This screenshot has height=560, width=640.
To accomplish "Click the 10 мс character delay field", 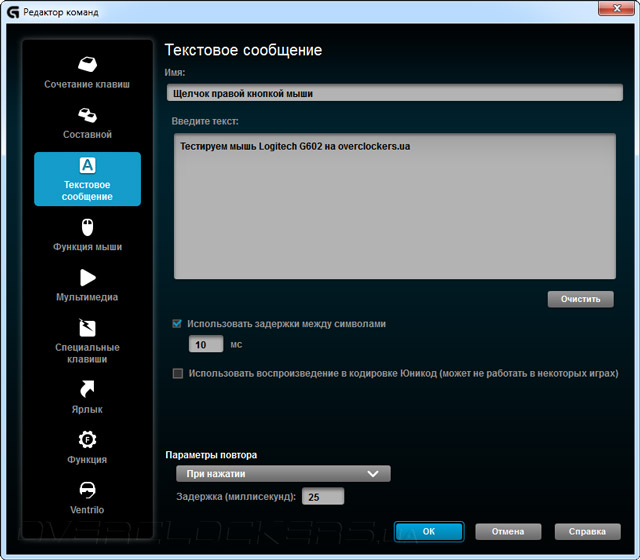I will coord(206,344).
